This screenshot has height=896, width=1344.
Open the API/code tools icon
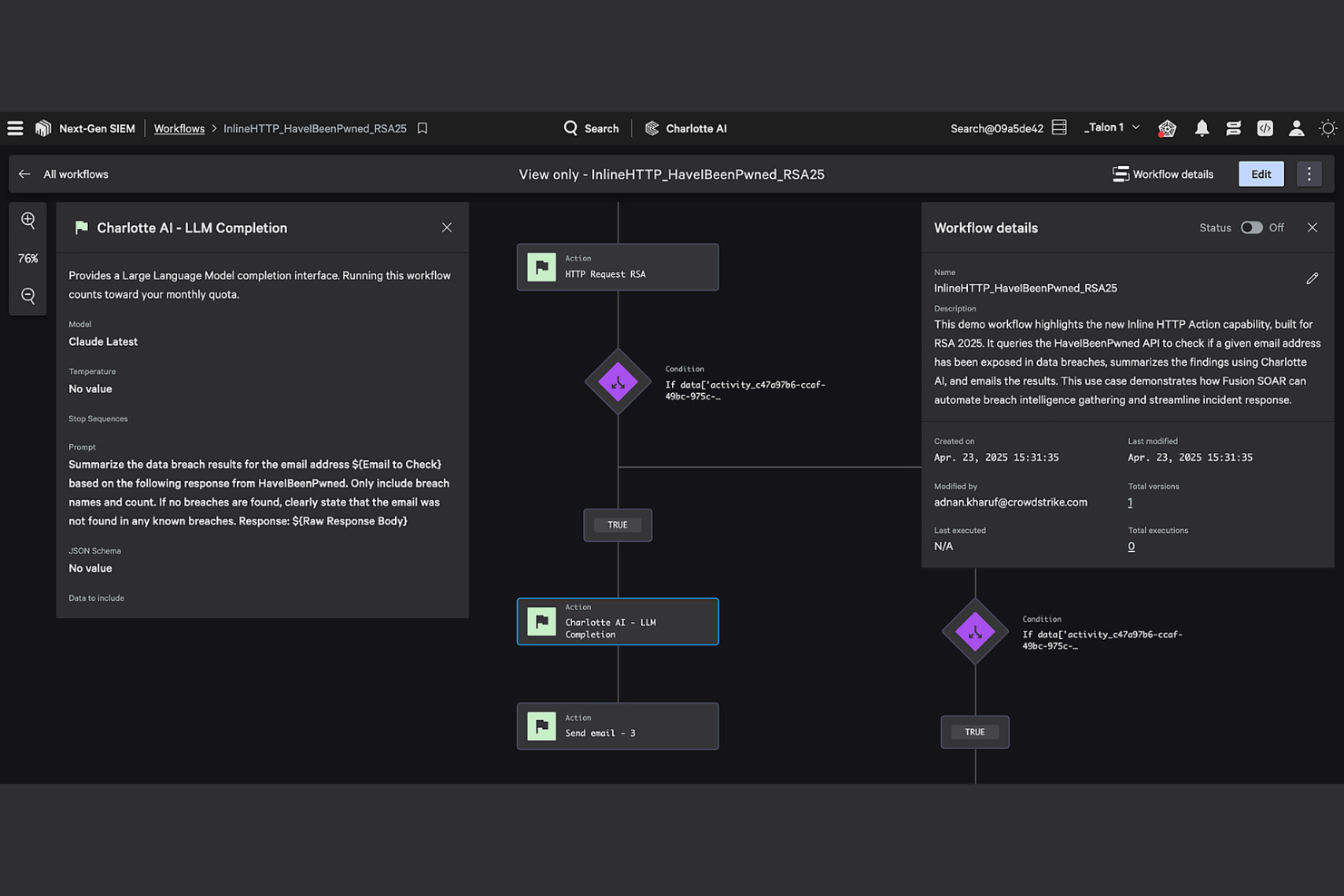click(x=1265, y=128)
